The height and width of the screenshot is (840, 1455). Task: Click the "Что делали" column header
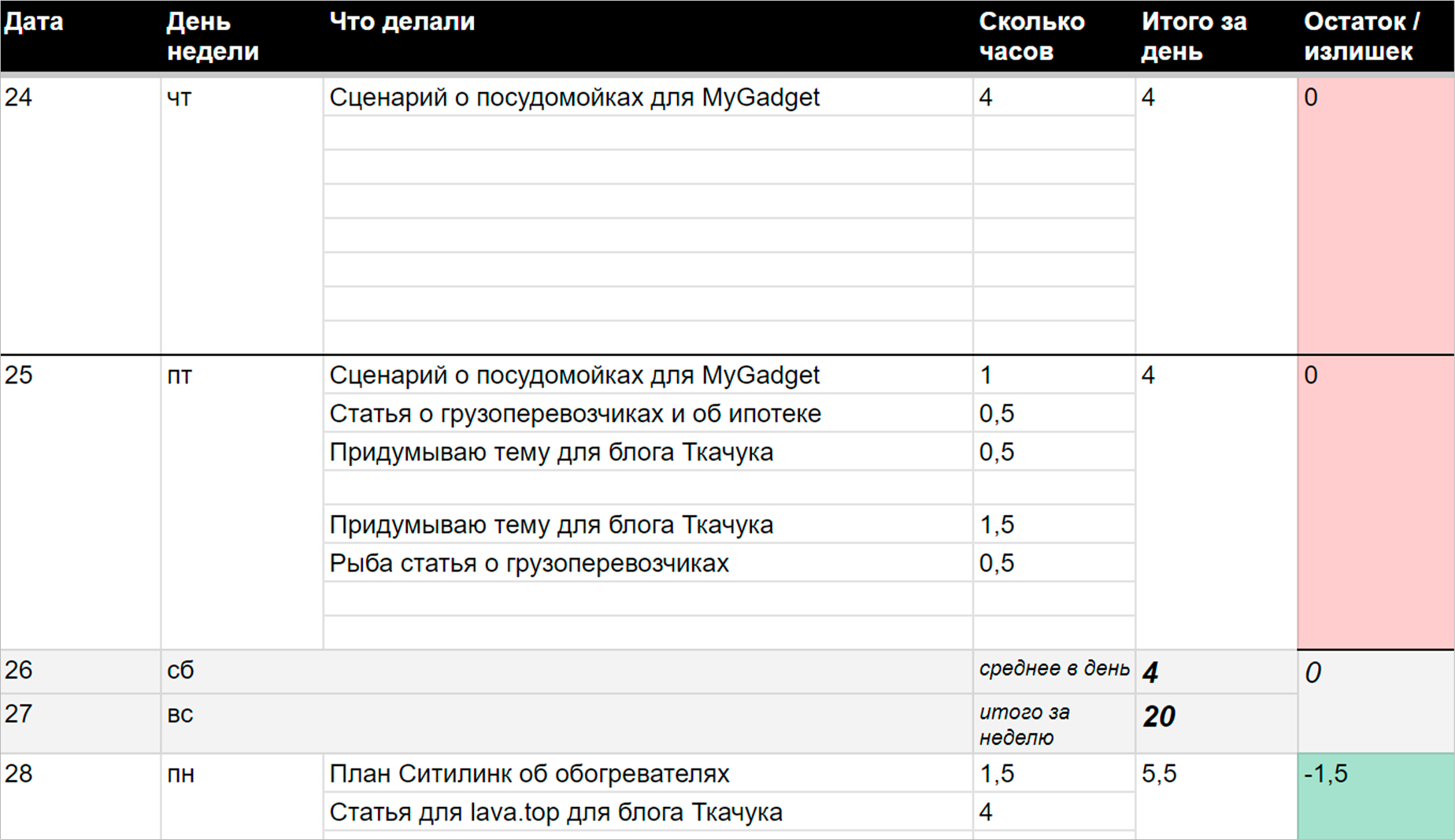[x=648, y=36]
